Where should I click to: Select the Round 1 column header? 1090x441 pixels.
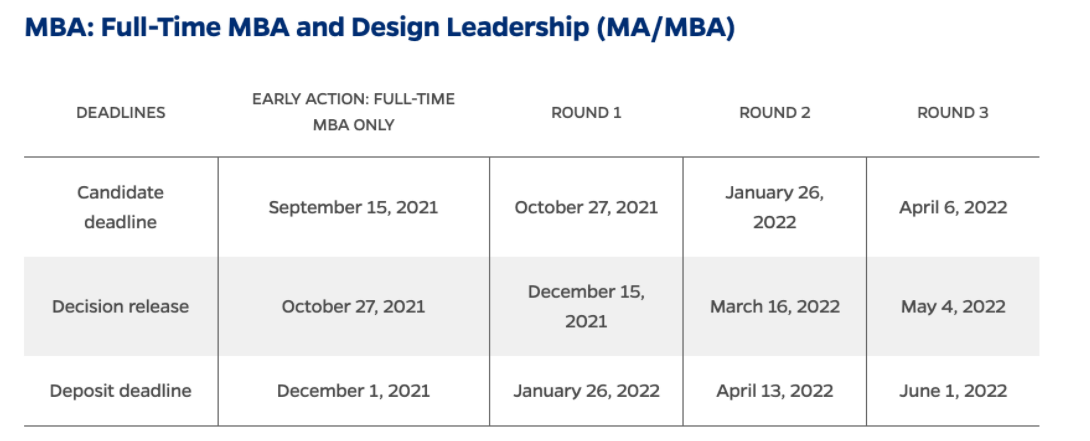586,113
